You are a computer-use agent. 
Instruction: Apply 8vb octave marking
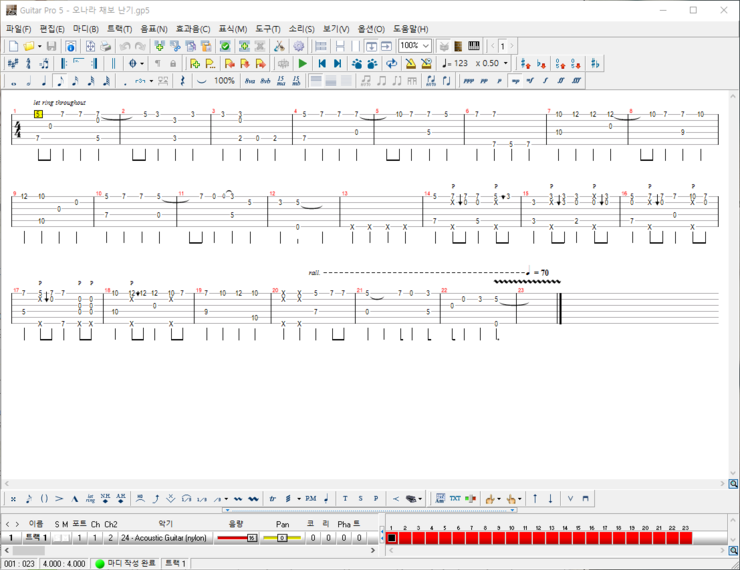265,81
